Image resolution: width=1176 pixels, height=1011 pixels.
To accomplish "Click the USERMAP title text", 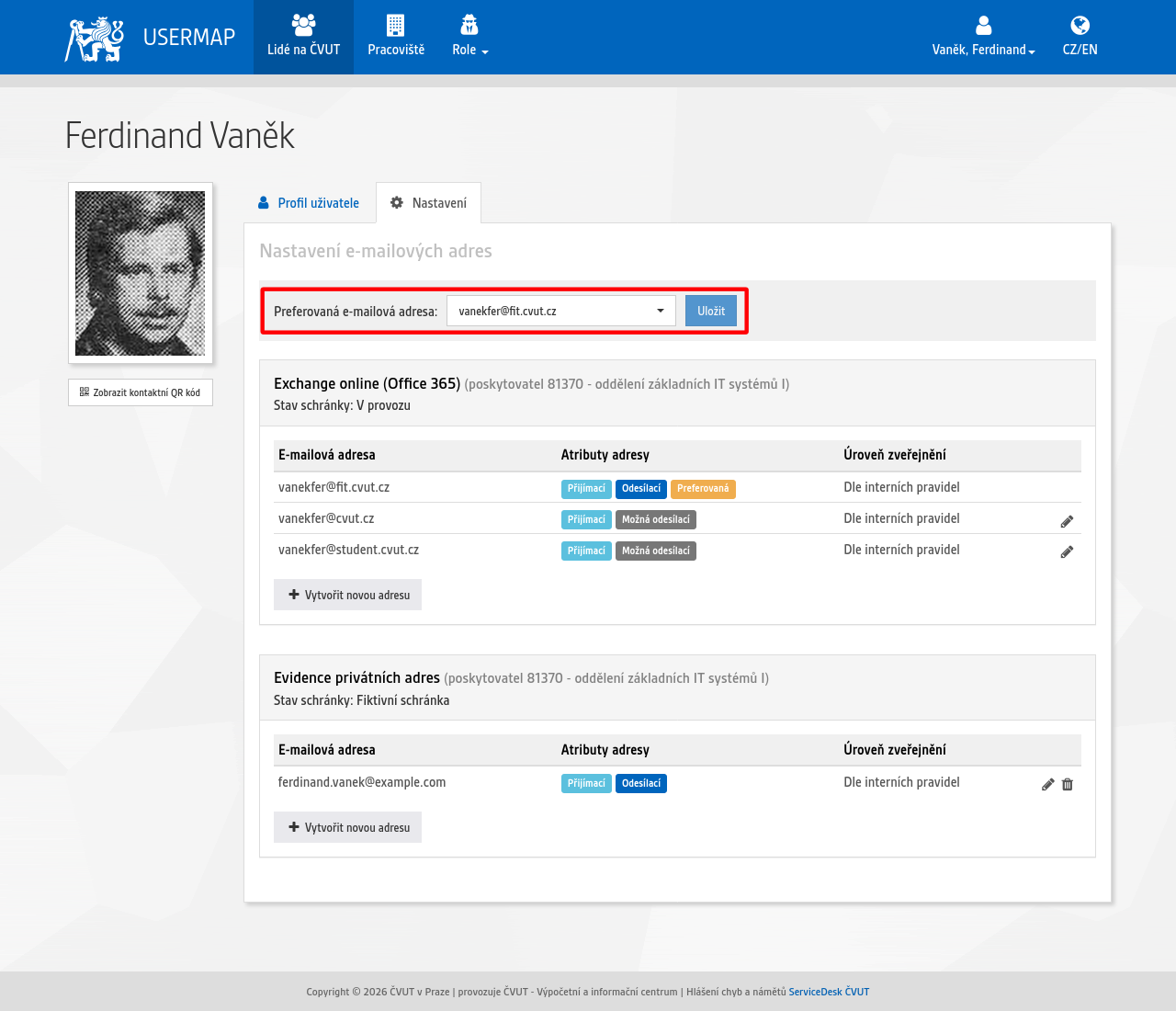I will 189,37.
